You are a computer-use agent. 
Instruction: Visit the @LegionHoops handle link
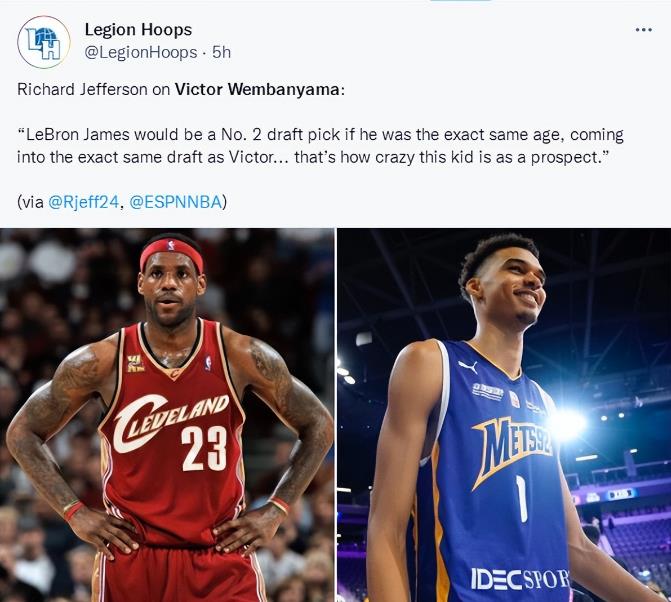pyautogui.click(x=141, y=53)
